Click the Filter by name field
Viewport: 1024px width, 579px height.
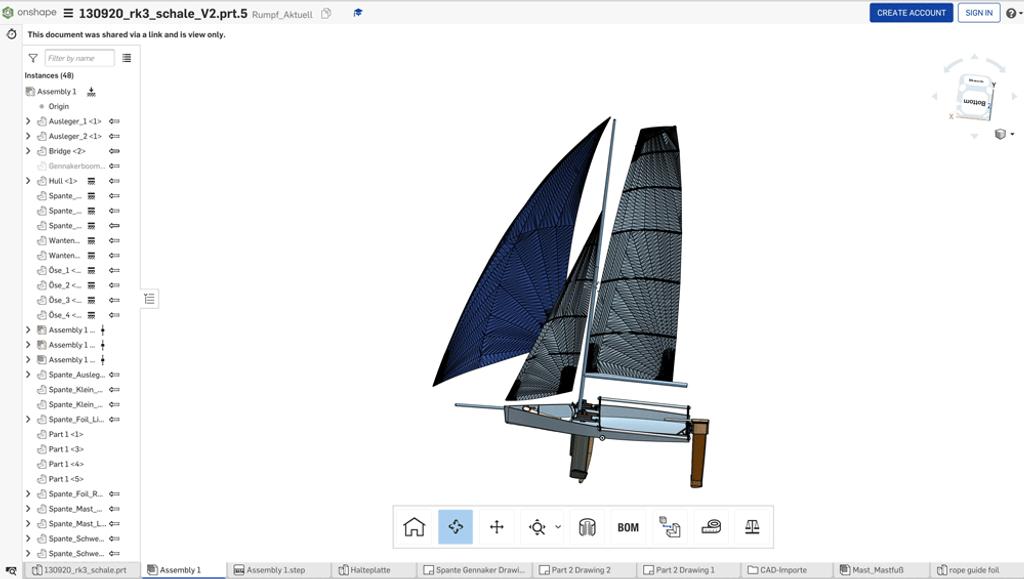point(80,58)
